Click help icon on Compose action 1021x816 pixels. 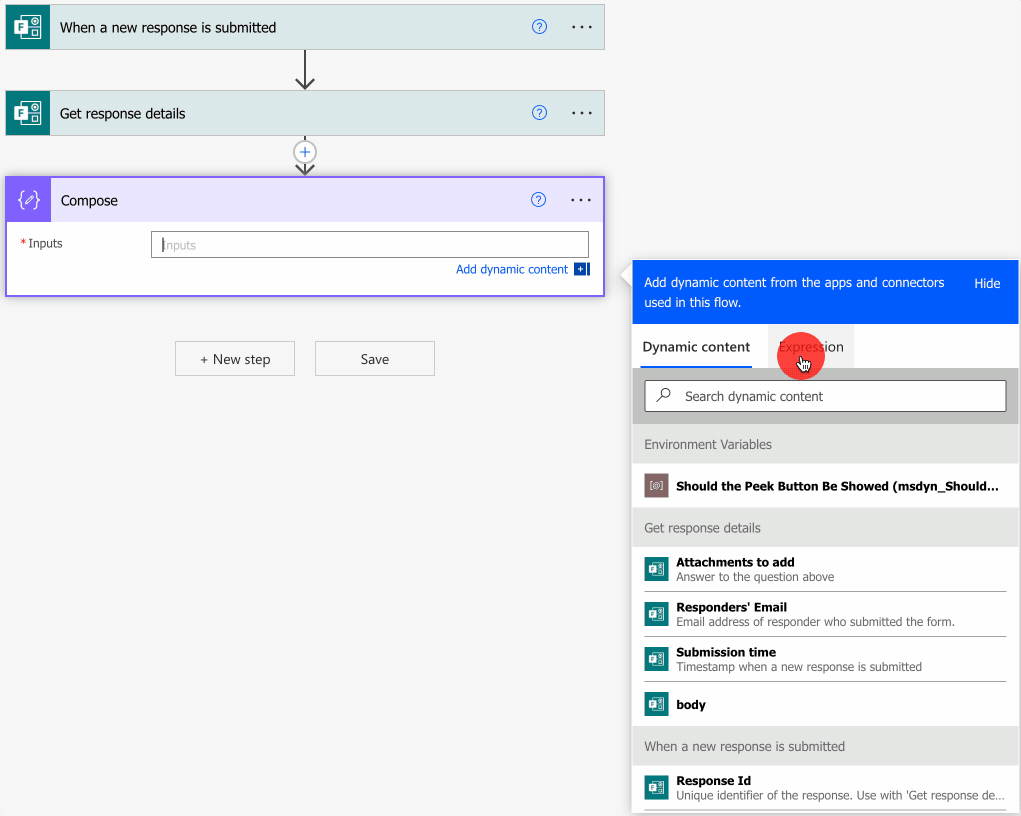point(538,200)
